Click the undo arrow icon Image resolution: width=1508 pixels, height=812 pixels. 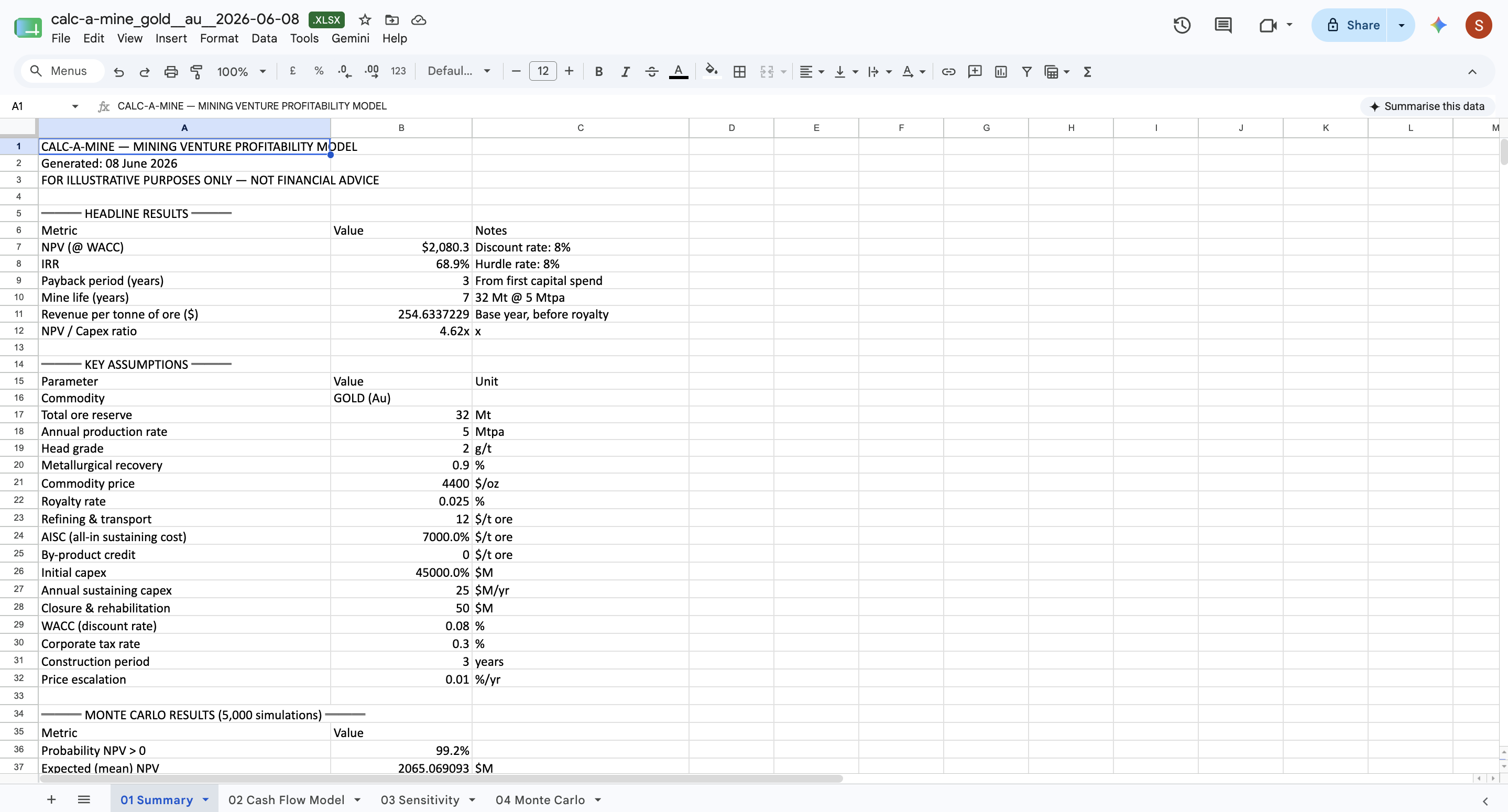click(x=119, y=71)
